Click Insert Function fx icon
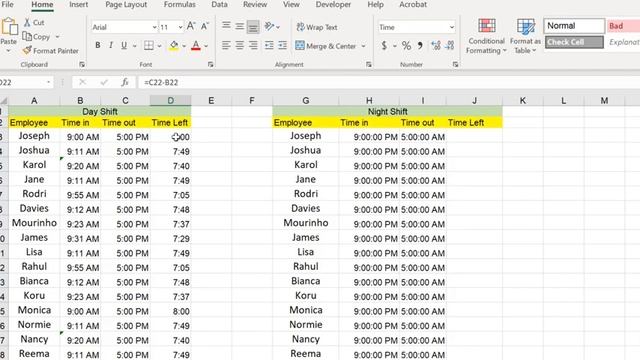This screenshot has height=360, width=640. [x=125, y=82]
